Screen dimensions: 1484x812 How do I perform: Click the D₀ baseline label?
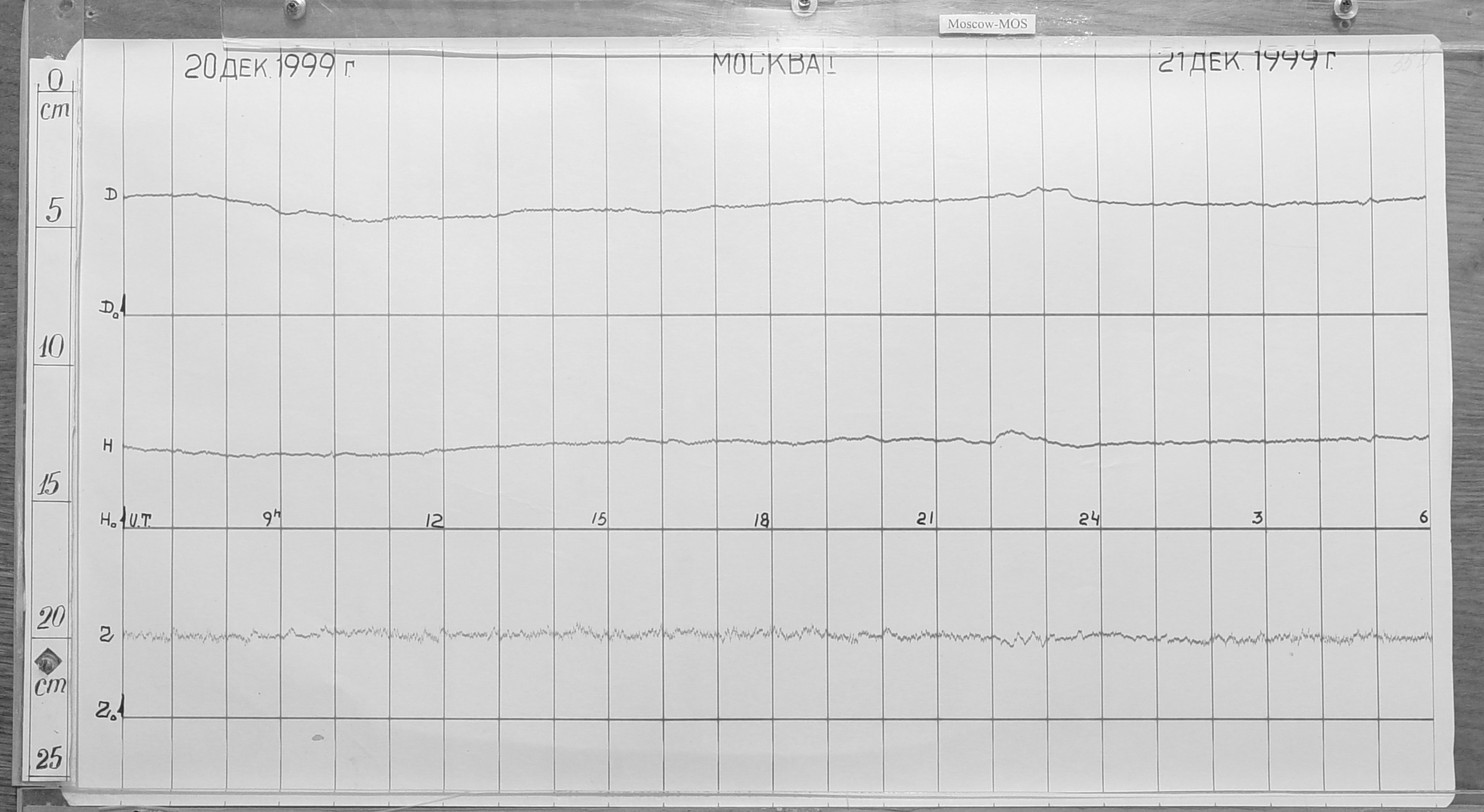point(110,309)
